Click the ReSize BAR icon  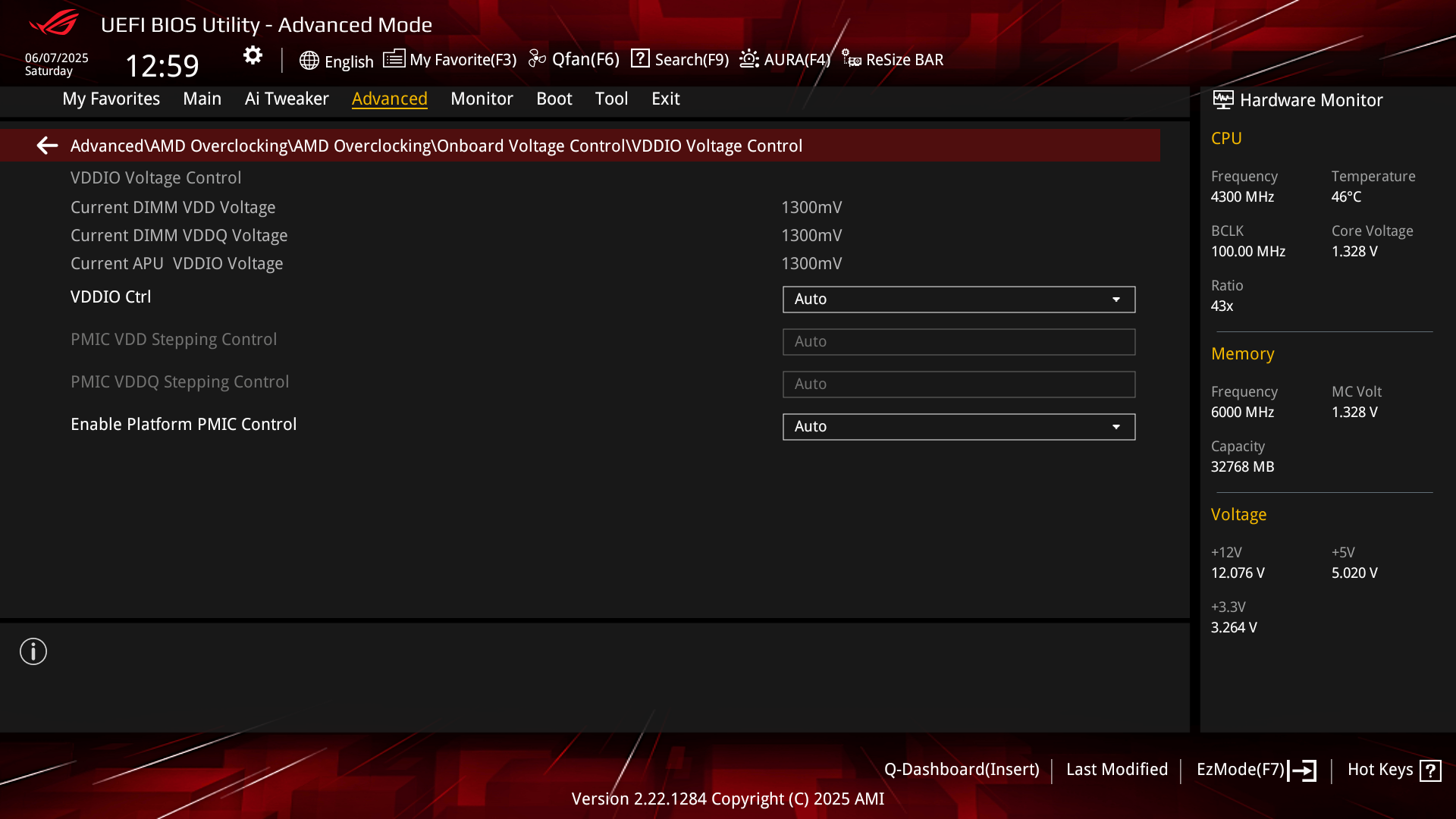coord(851,59)
